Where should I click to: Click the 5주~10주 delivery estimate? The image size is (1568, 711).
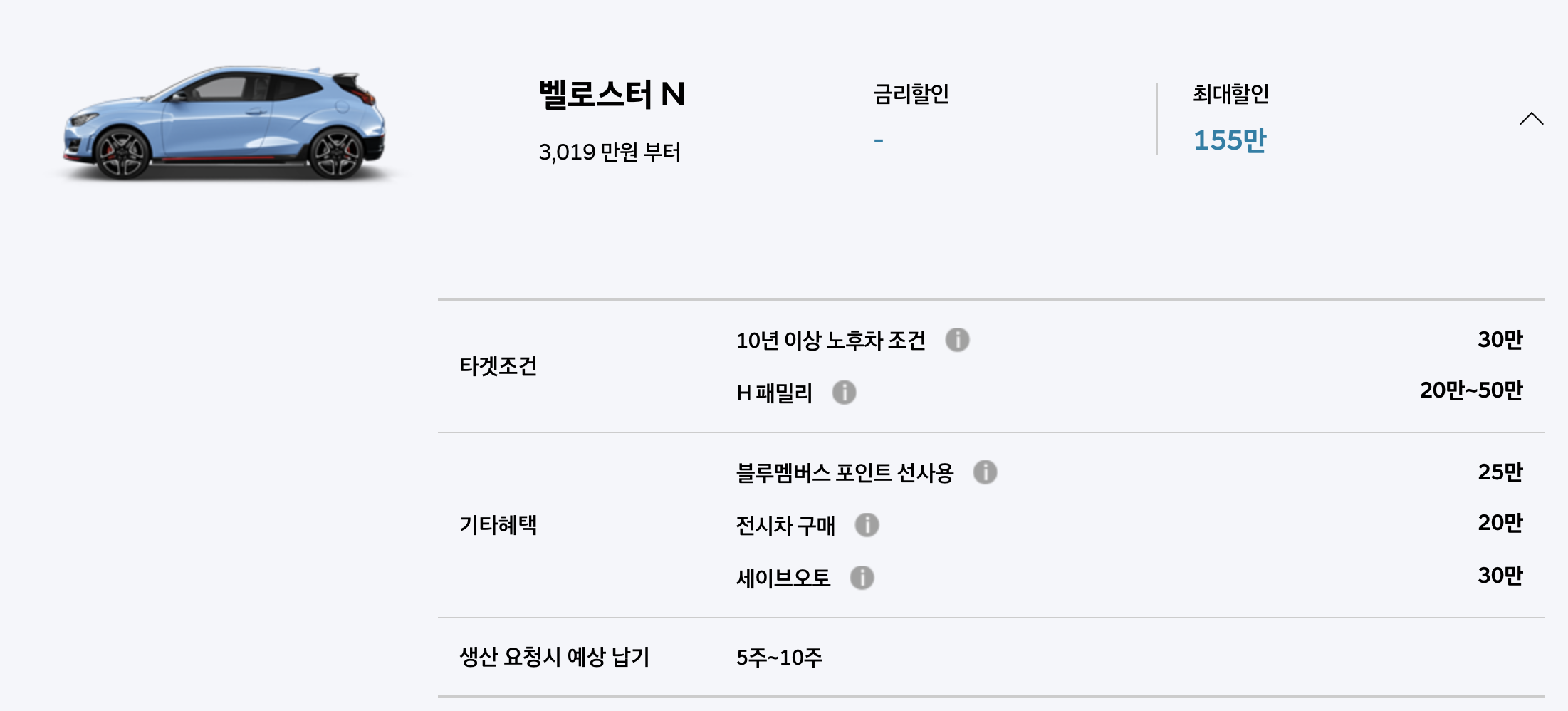(779, 657)
